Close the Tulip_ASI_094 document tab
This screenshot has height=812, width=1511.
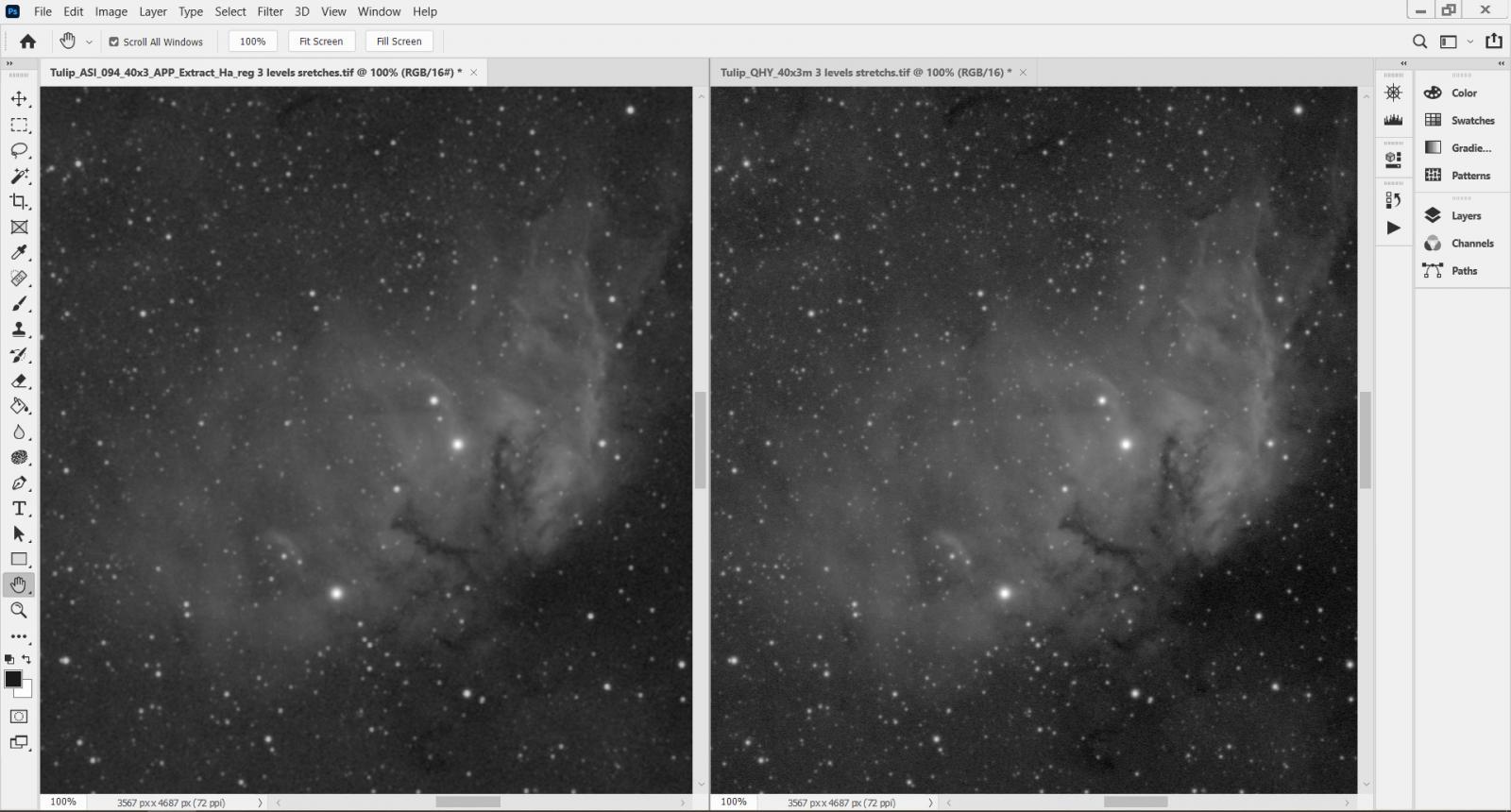coord(474,73)
